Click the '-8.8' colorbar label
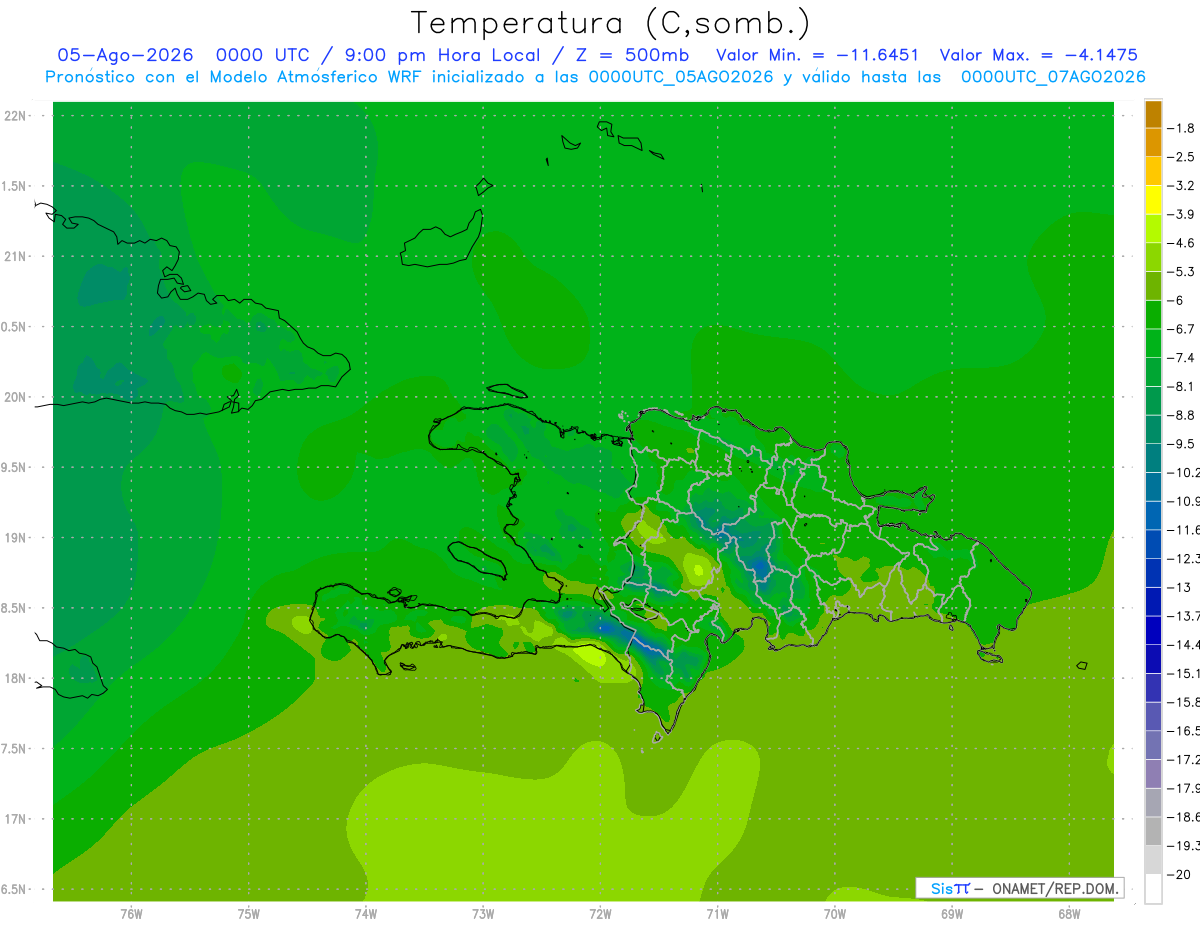The width and height of the screenshot is (1200, 927). [x=1182, y=415]
